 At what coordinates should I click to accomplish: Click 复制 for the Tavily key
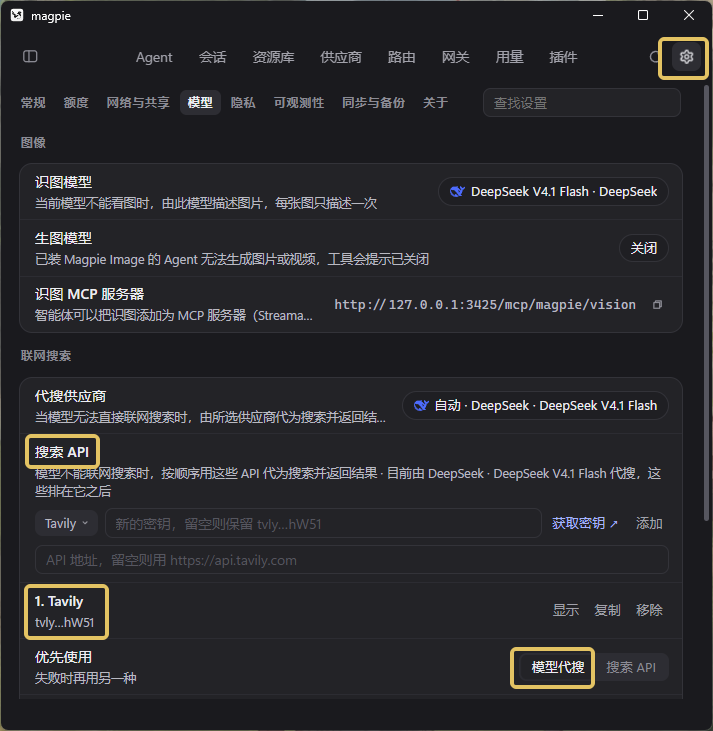point(607,610)
